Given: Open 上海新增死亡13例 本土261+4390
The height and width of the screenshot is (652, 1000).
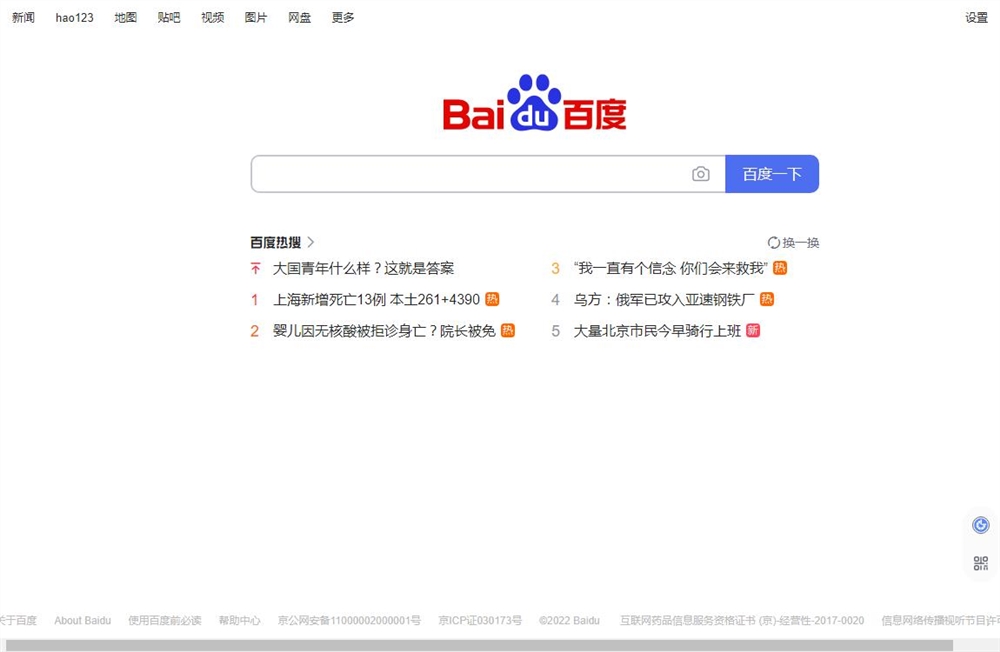Looking at the screenshot, I should [x=376, y=299].
